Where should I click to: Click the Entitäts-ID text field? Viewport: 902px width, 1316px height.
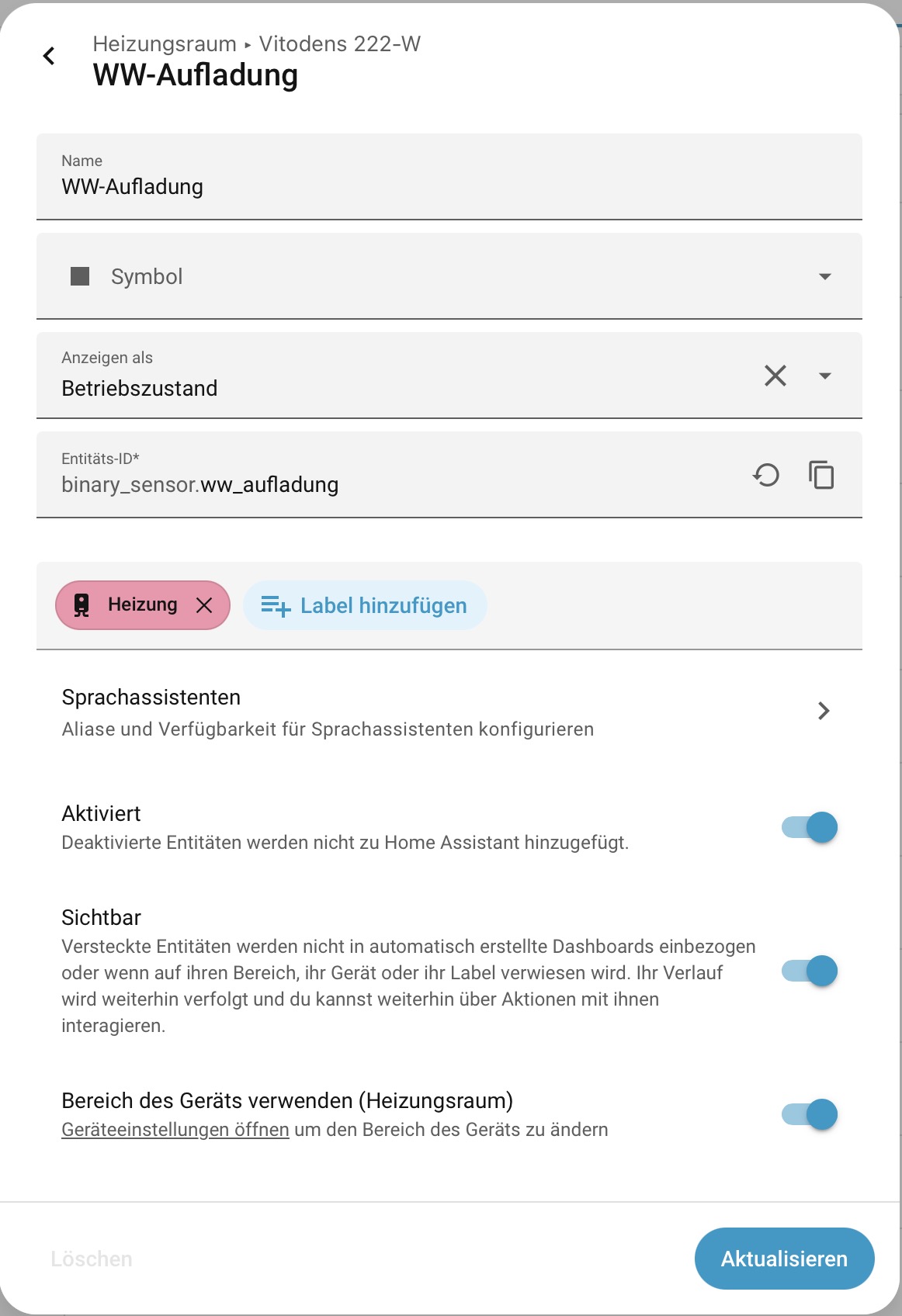[x=388, y=484]
